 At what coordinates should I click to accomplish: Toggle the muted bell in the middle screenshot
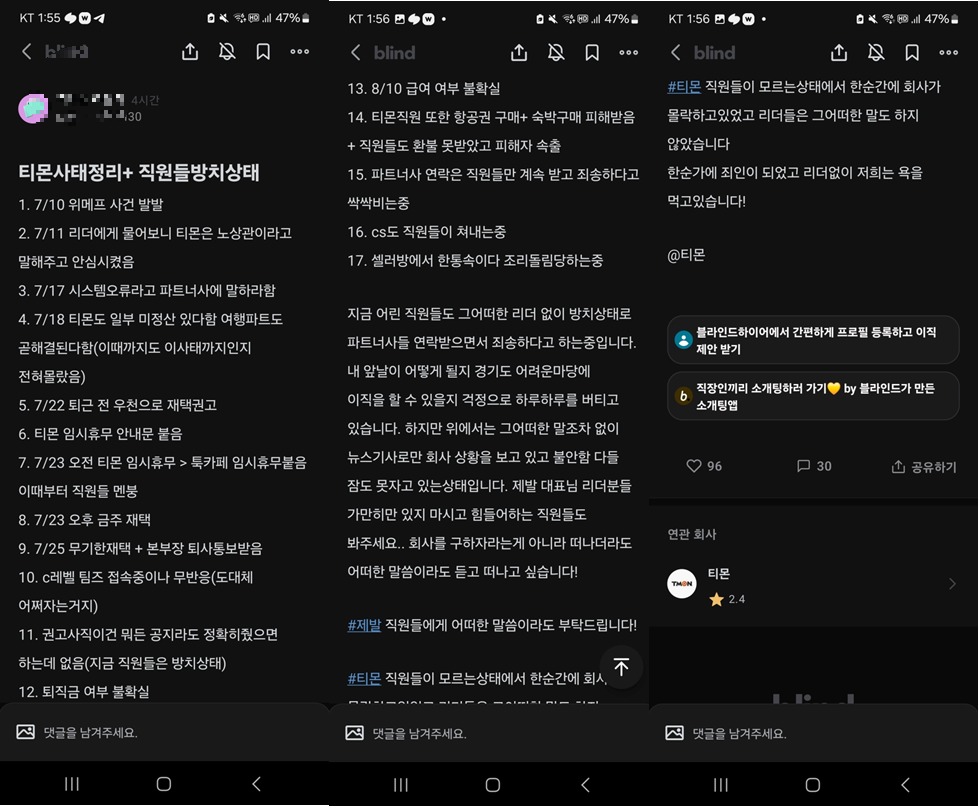556,52
